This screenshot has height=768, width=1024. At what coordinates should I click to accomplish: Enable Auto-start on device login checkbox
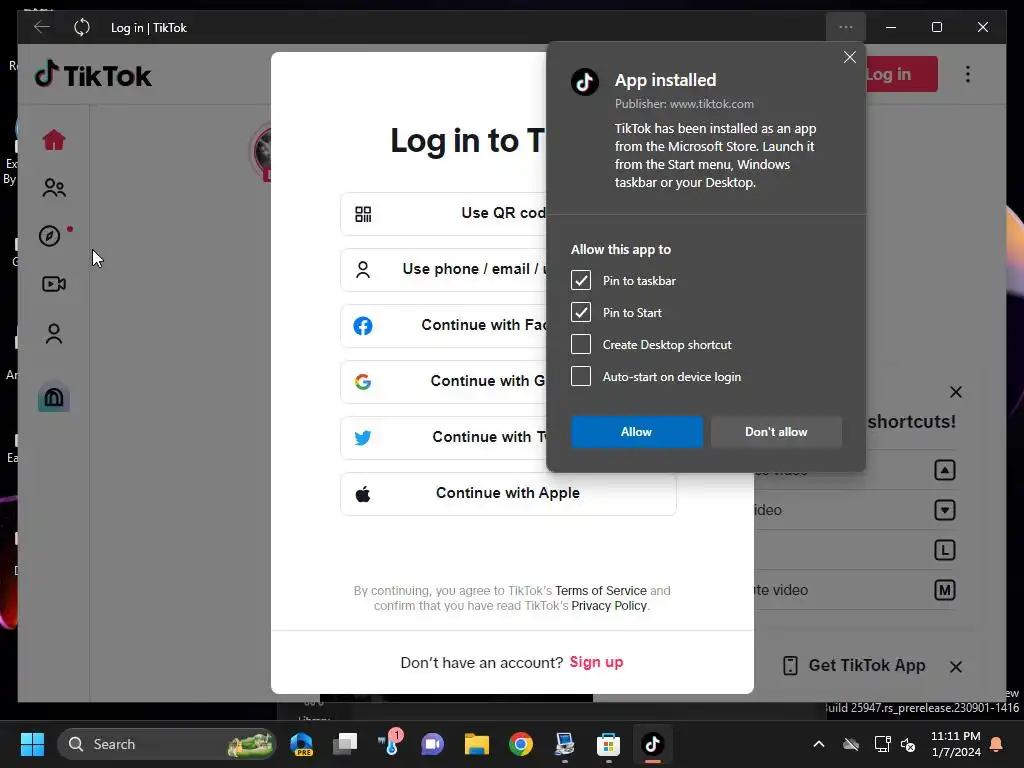pos(581,376)
